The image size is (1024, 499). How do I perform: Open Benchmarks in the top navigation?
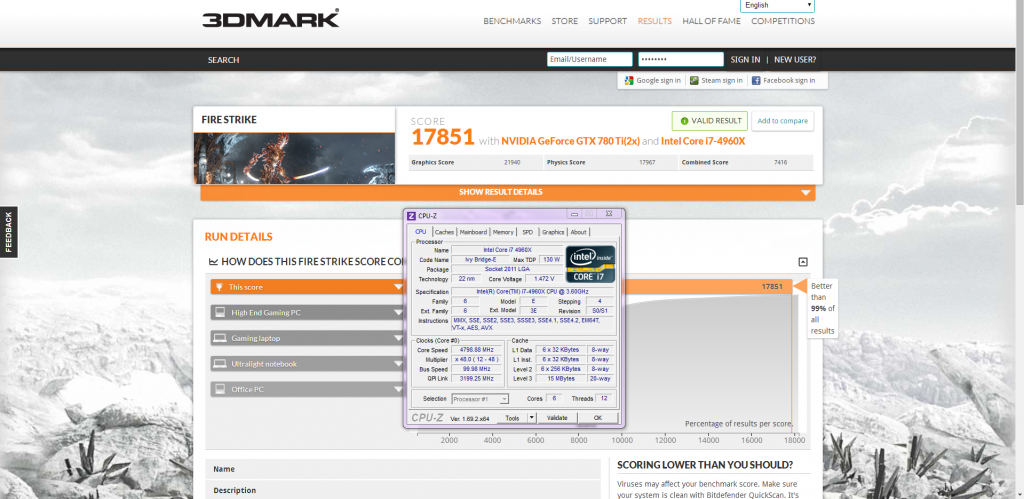[512, 21]
